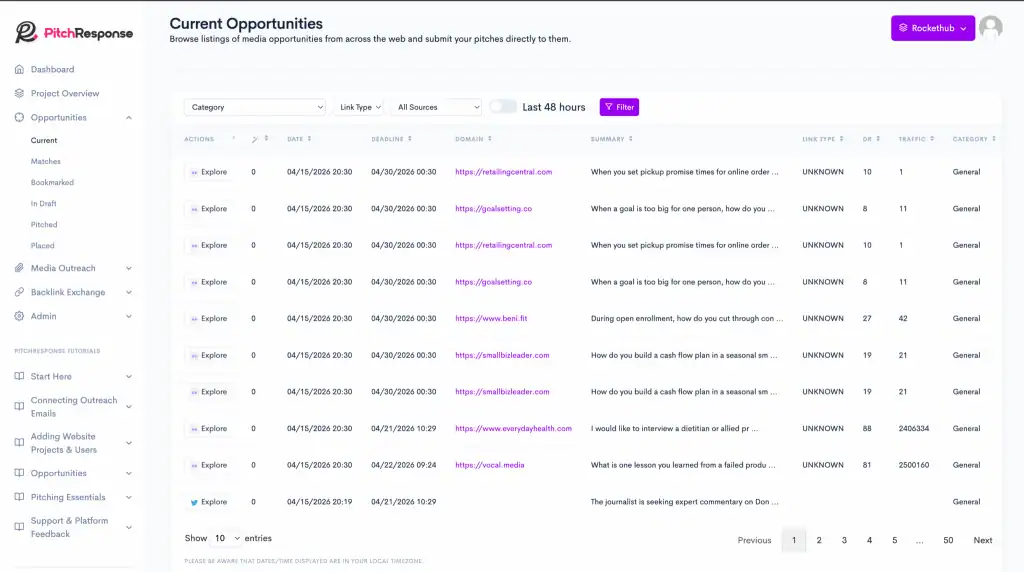1024x572 pixels.
Task: Go to Matches under Opportunities
Action: click(x=46, y=161)
